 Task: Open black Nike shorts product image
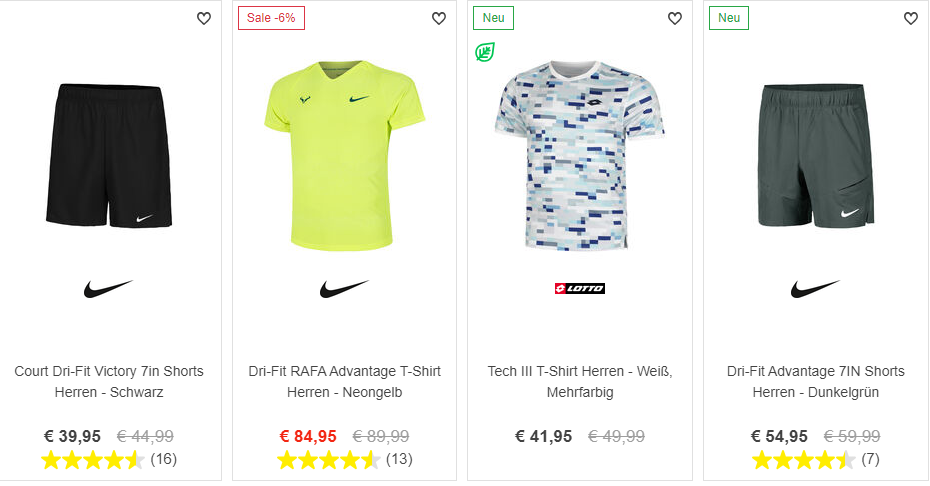tap(109, 155)
